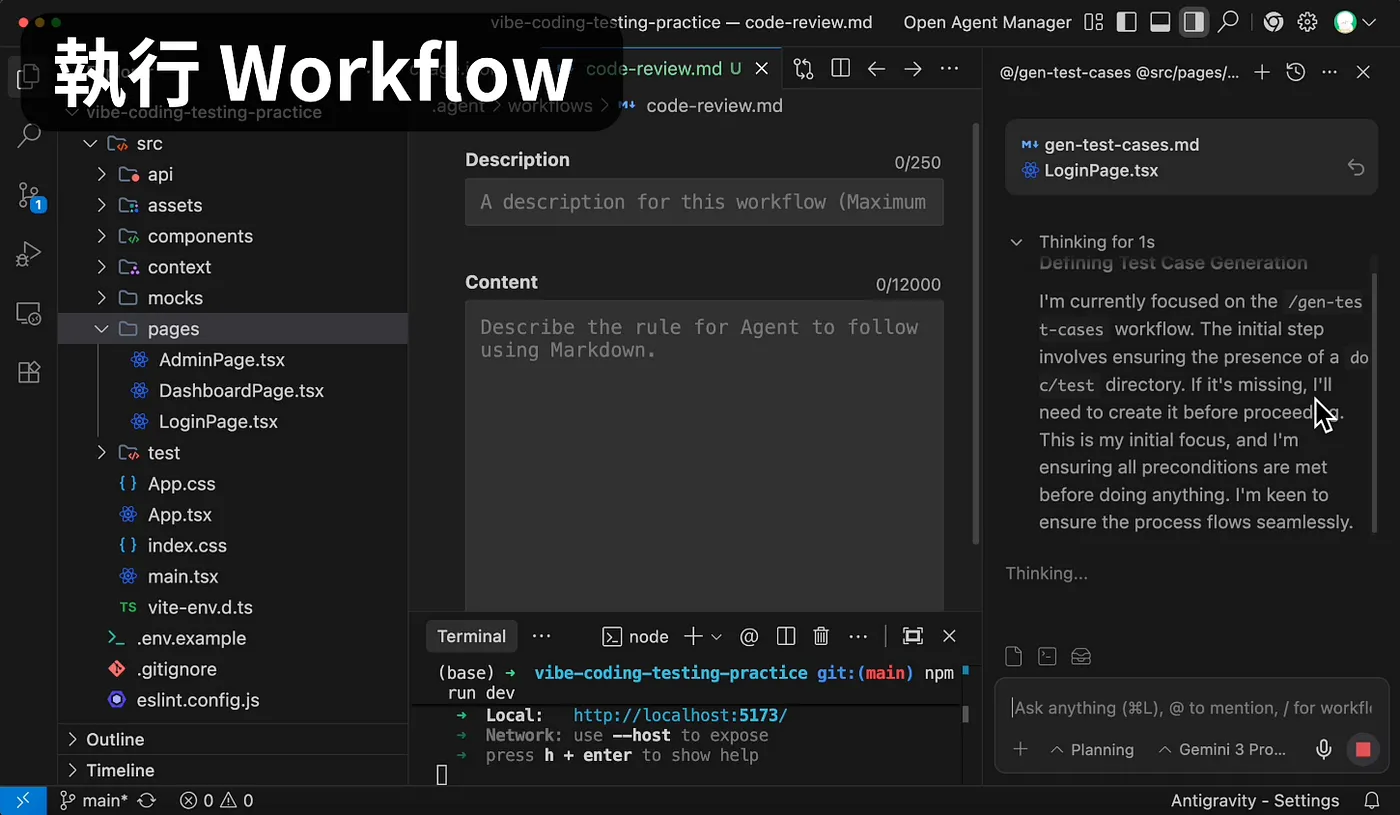The height and width of the screenshot is (815, 1400).
Task: Click Antigravity - Settings in status bar
Action: click(1255, 800)
